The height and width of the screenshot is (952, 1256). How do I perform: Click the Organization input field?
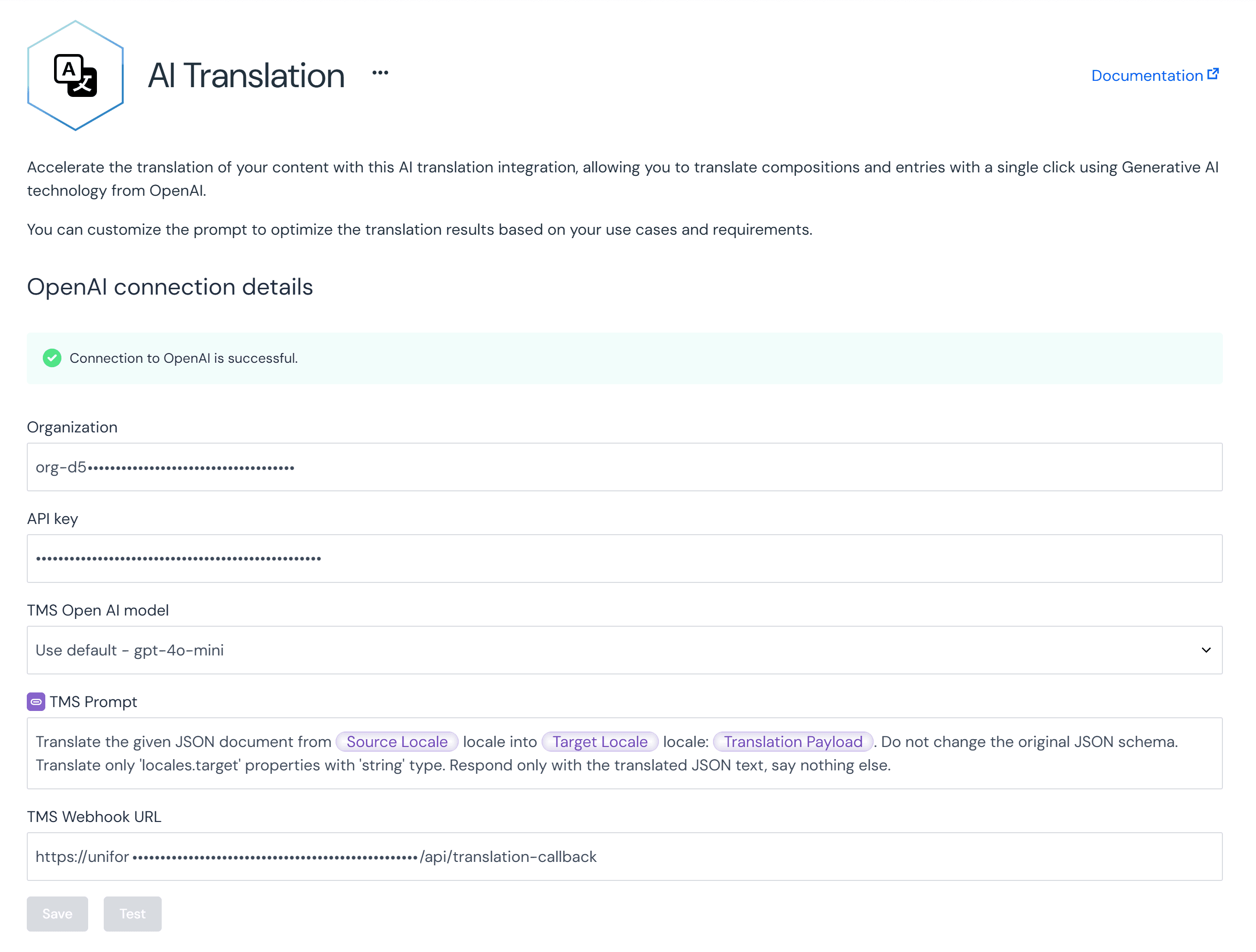[x=625, y=467]
